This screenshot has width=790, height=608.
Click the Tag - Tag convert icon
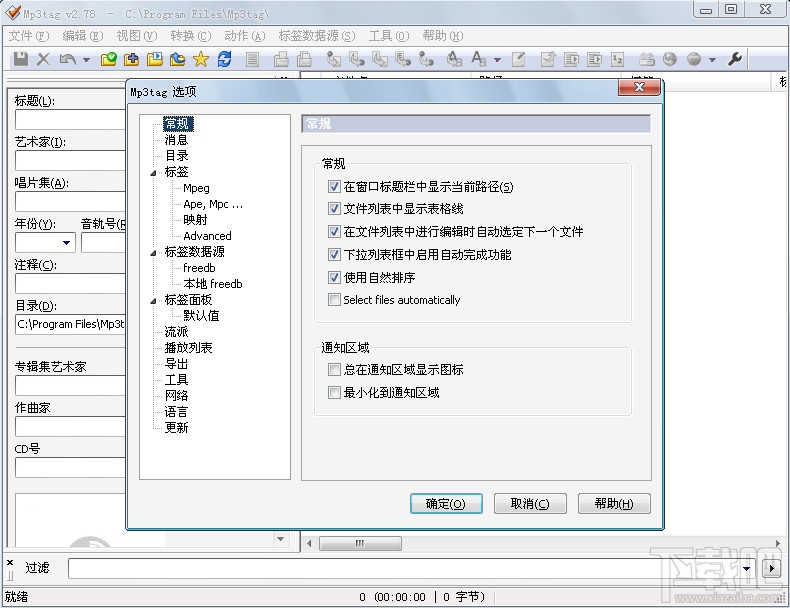point(426,59)
